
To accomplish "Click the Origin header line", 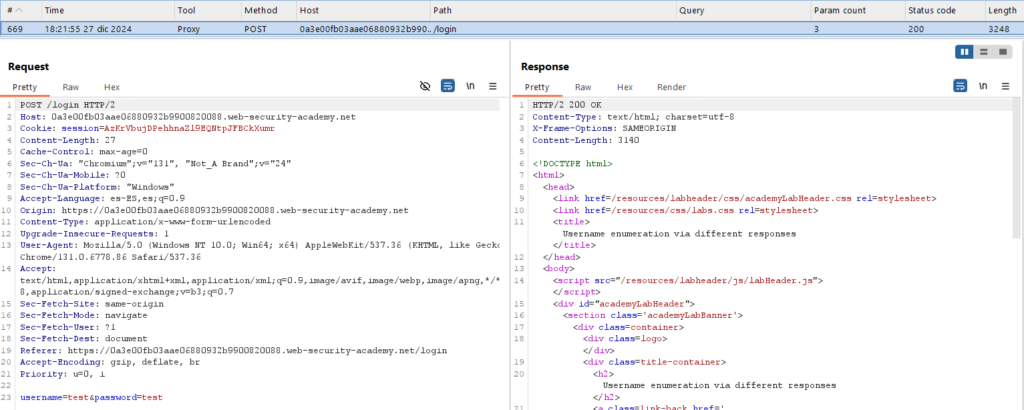I will 214,210.
